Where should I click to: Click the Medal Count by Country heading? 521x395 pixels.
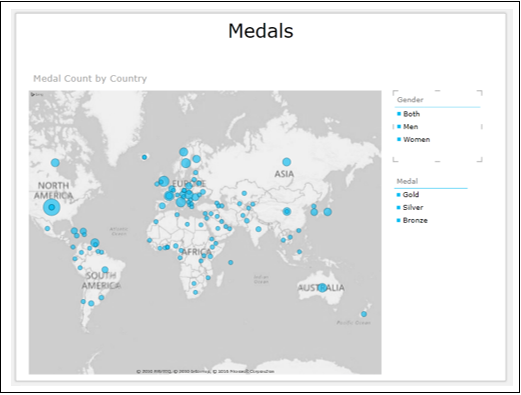tap(90, 79)
